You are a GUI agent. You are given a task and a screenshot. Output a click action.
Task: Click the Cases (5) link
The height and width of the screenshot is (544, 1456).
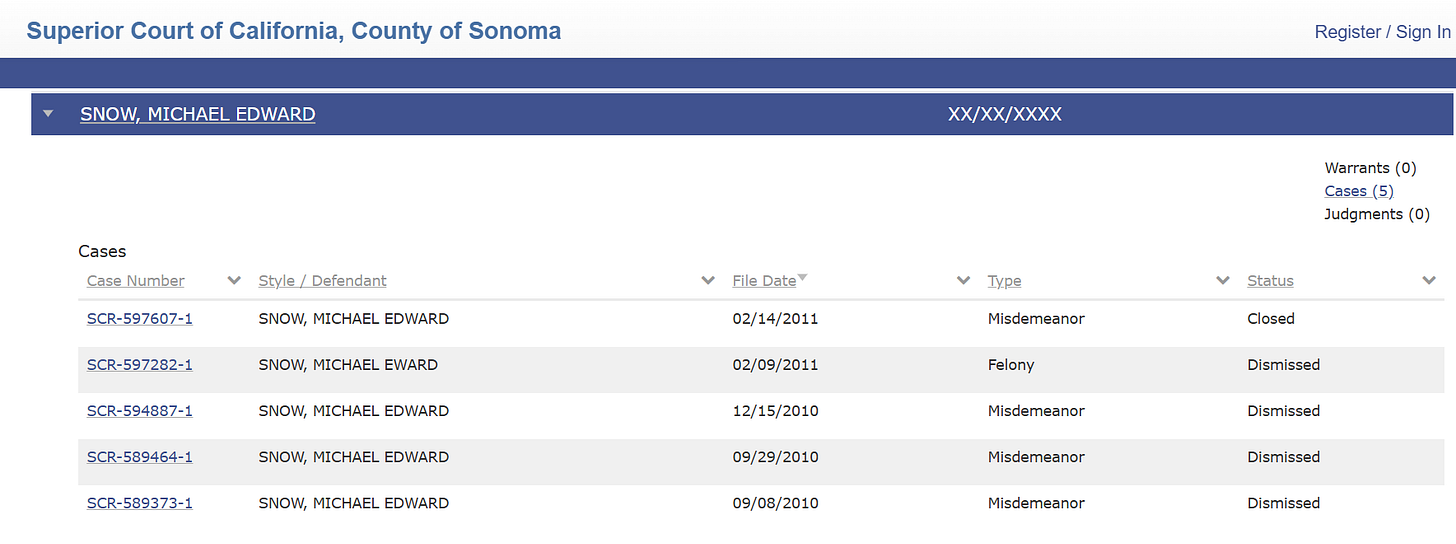[1358, 191]
